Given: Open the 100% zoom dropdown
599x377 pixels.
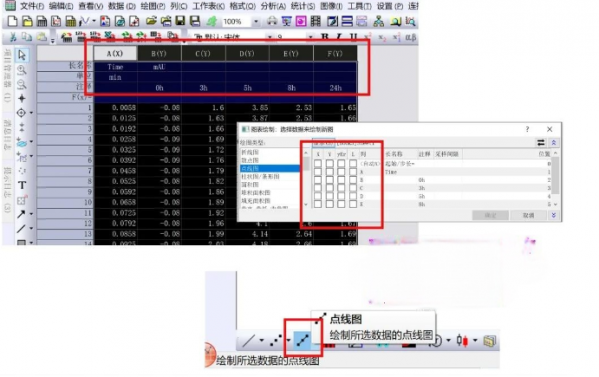Looking at the screenshot, I should pyautogui.click(x=256, y=22).
